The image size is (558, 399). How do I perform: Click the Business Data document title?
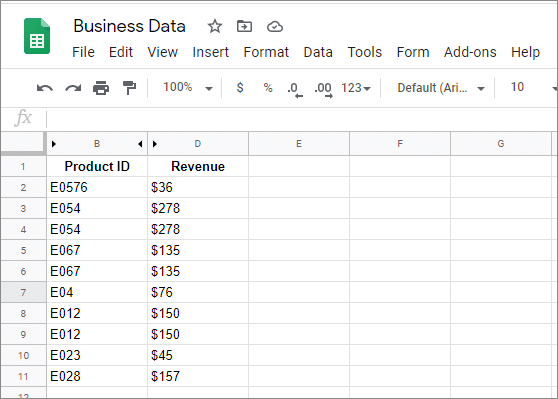[x=130, y=26]
